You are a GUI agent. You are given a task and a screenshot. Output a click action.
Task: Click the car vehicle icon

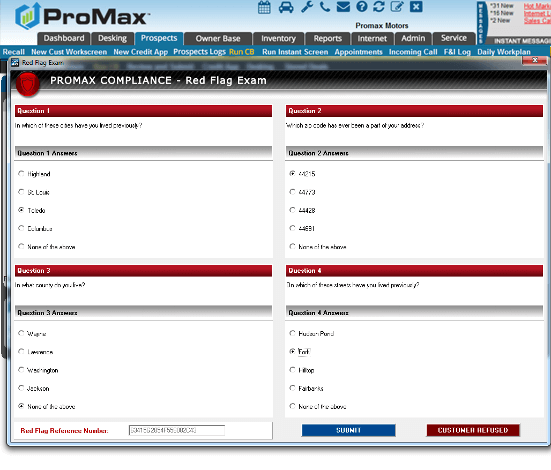click(x=286, y=7)
